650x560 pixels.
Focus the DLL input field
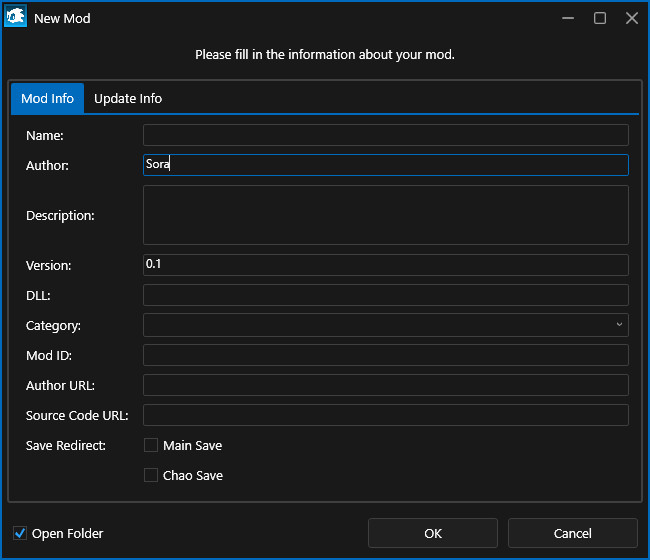pos(385,295)
